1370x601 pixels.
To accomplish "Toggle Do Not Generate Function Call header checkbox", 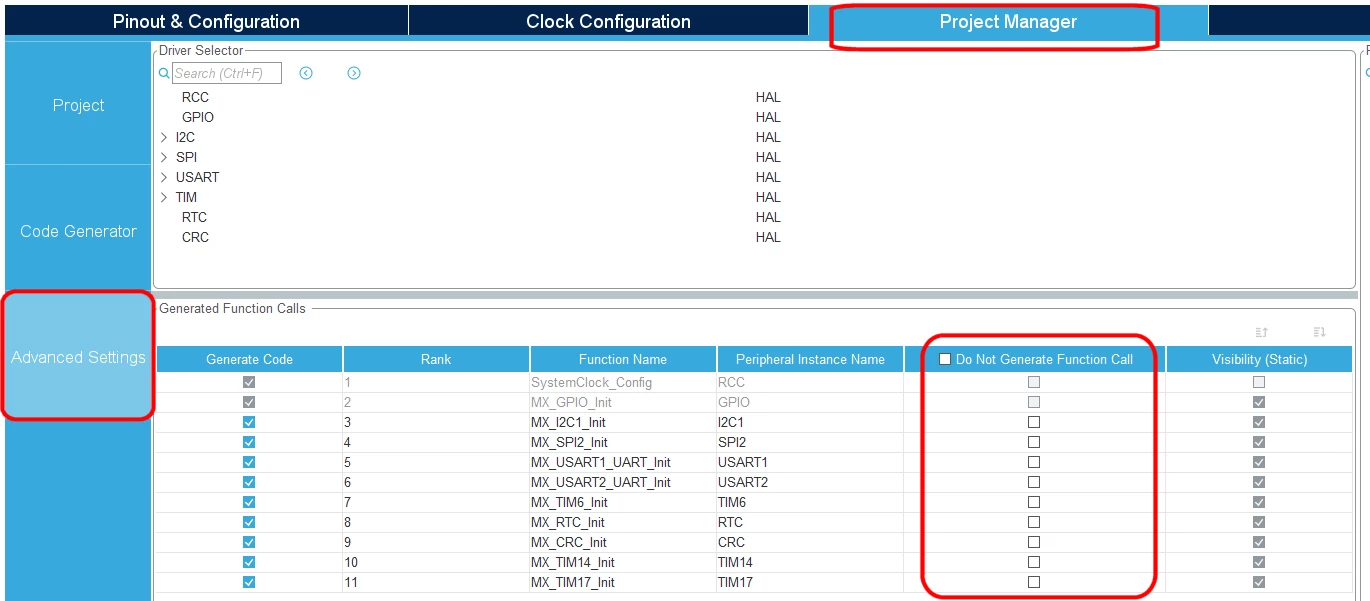I will click(x=945, y=359).
